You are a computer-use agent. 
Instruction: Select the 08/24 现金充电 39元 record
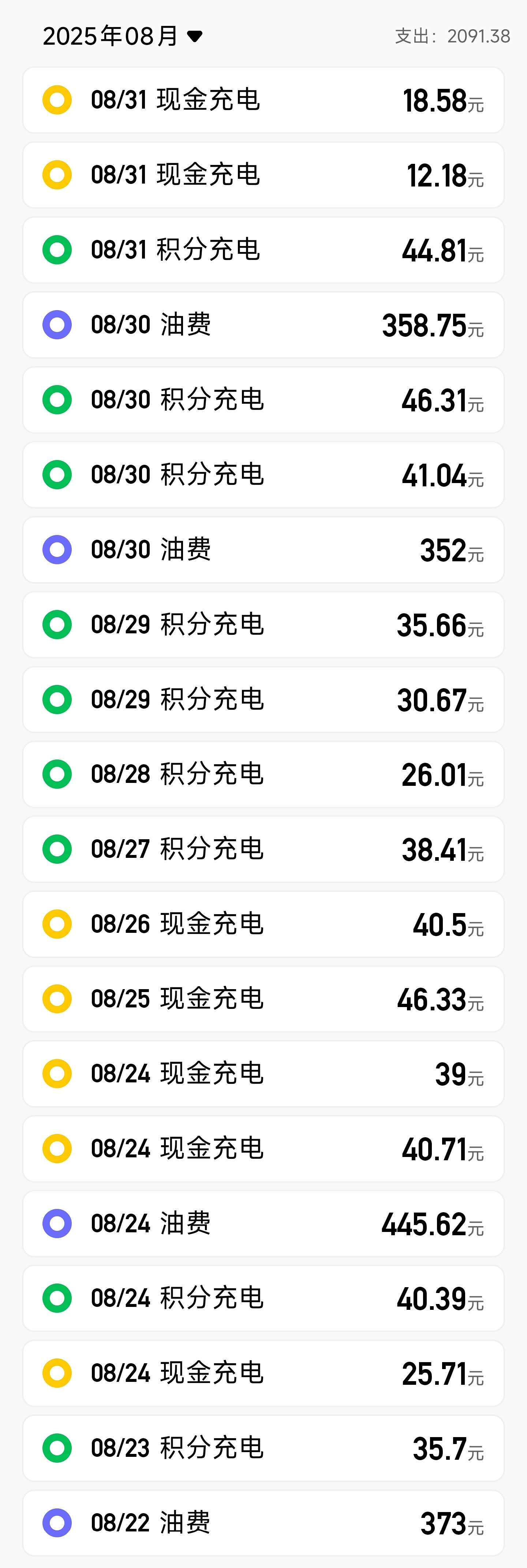pos(263,1074)
